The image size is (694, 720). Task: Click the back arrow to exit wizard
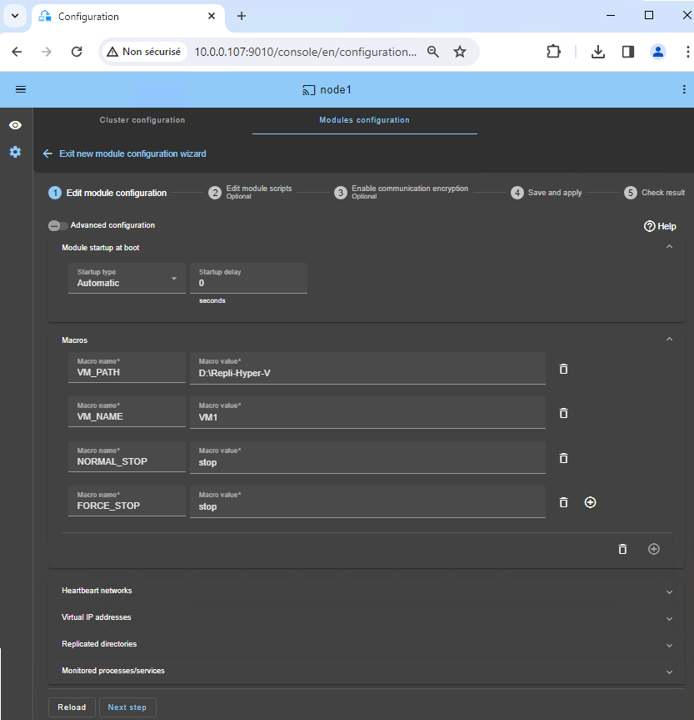point(47,154)
